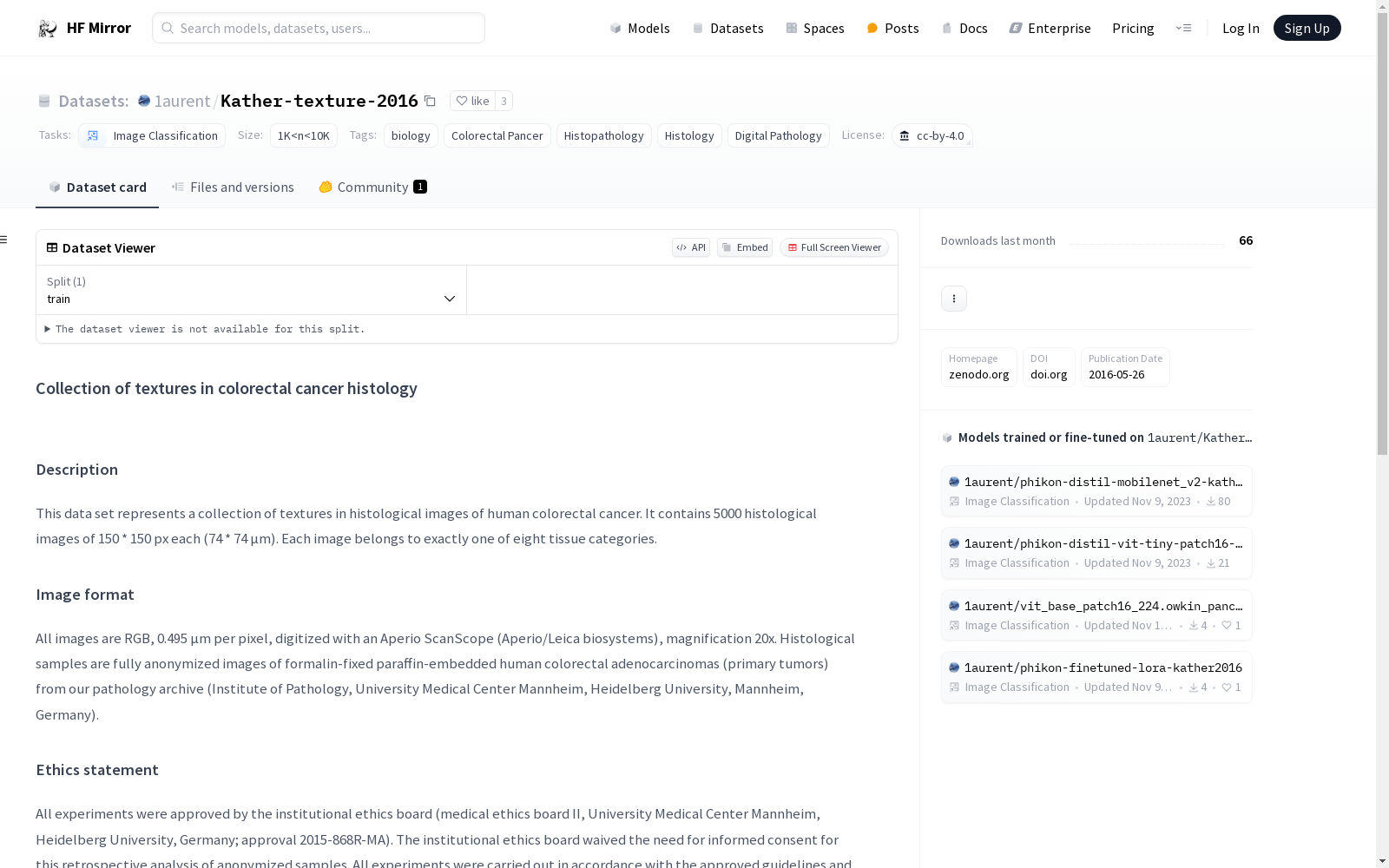
Task: Switch to the Dataset card tab
Action: [x=97, y=187]
